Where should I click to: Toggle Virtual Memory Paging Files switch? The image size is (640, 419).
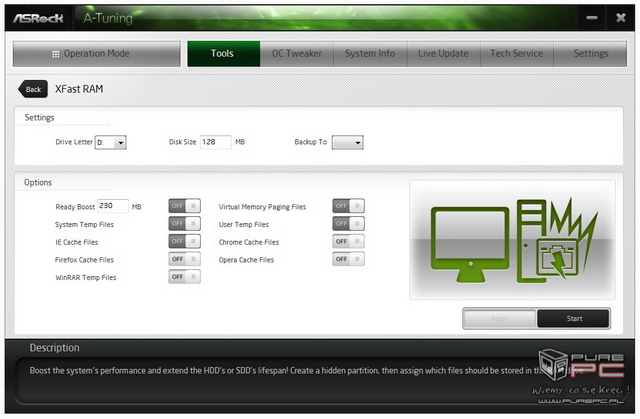pyautogui.click(x=349, y=206)
